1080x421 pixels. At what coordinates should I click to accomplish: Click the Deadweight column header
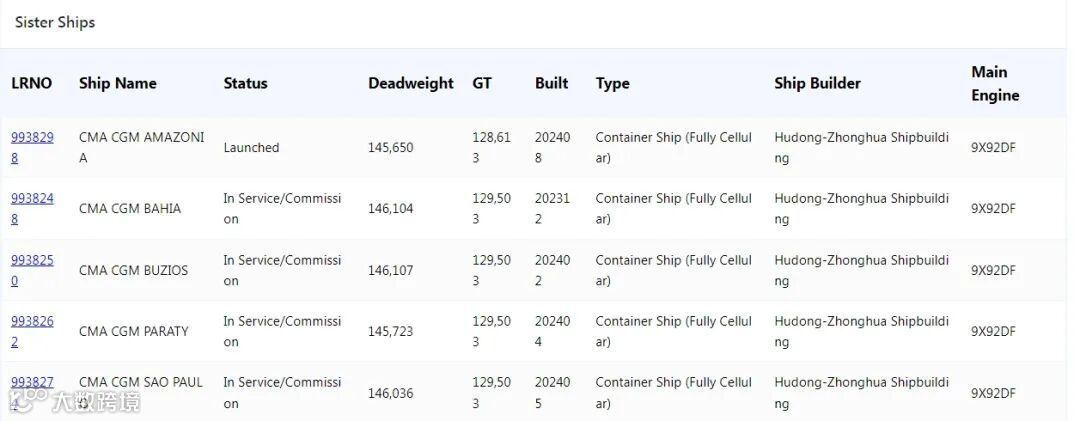pyautogui.click(x=410, y=83)
